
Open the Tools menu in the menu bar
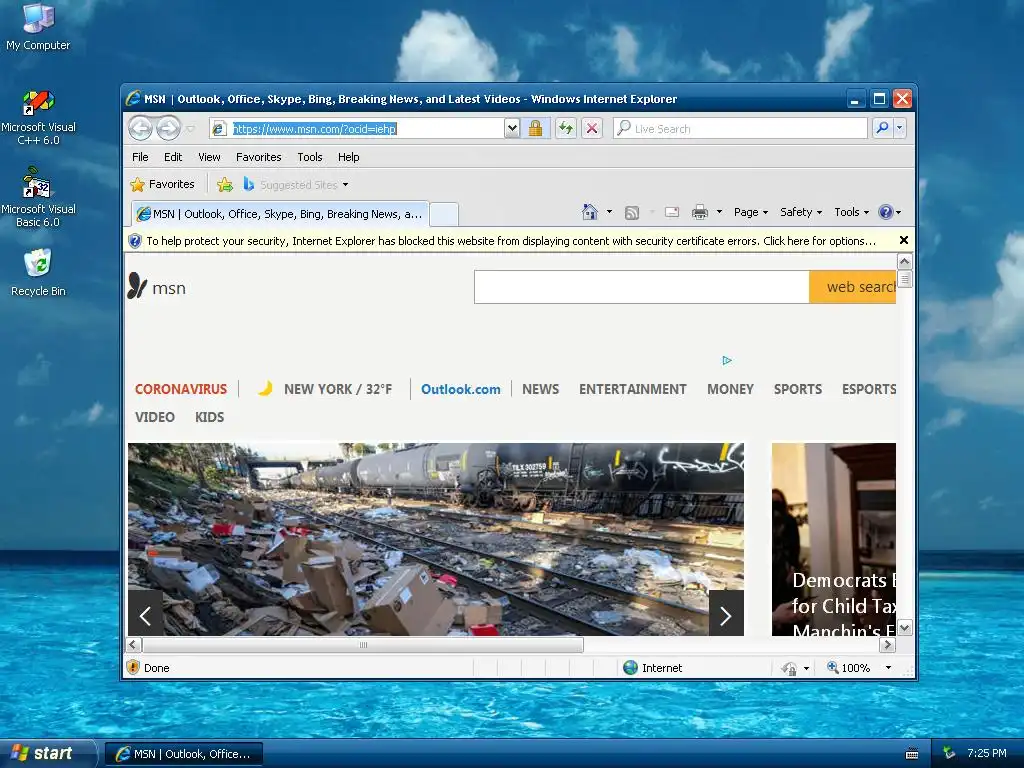pos(310,157)
